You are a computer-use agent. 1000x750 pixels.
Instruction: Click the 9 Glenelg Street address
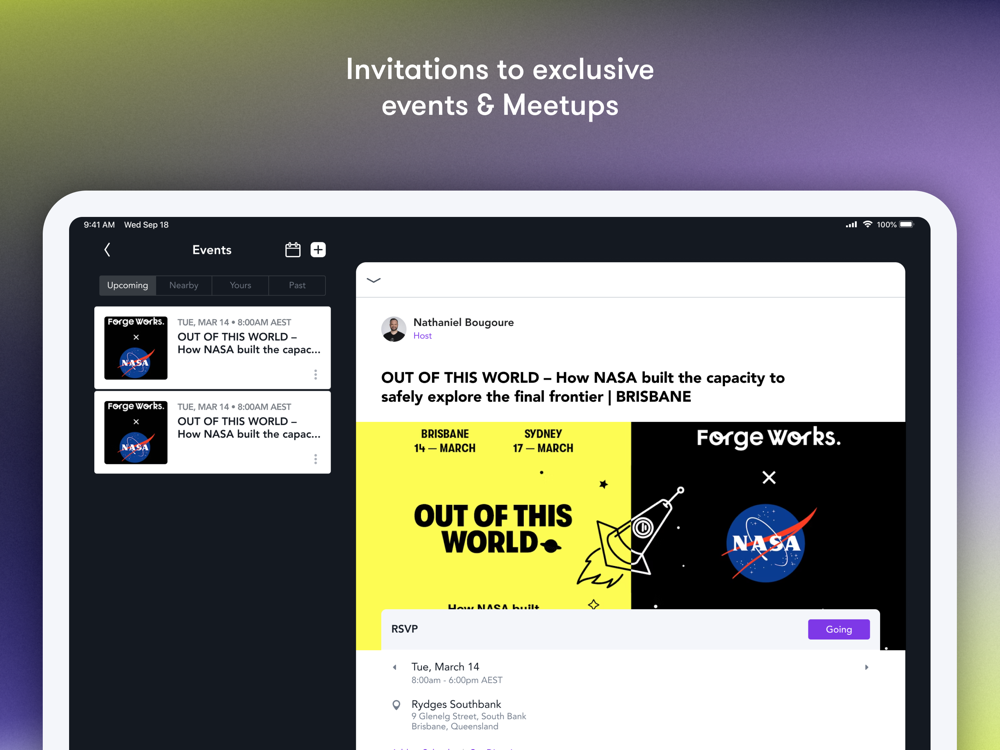coord(469,716)
